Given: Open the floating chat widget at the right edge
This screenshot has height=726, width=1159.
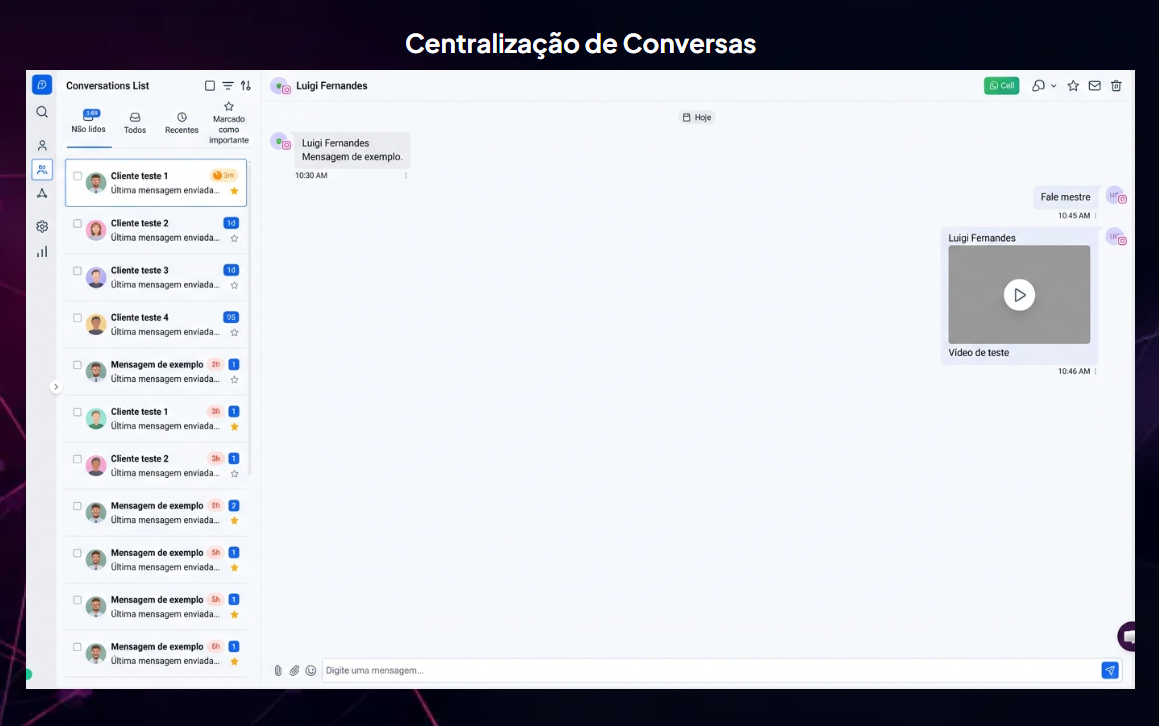Looking at the screenshot, I should click(x=1126, y=636).
